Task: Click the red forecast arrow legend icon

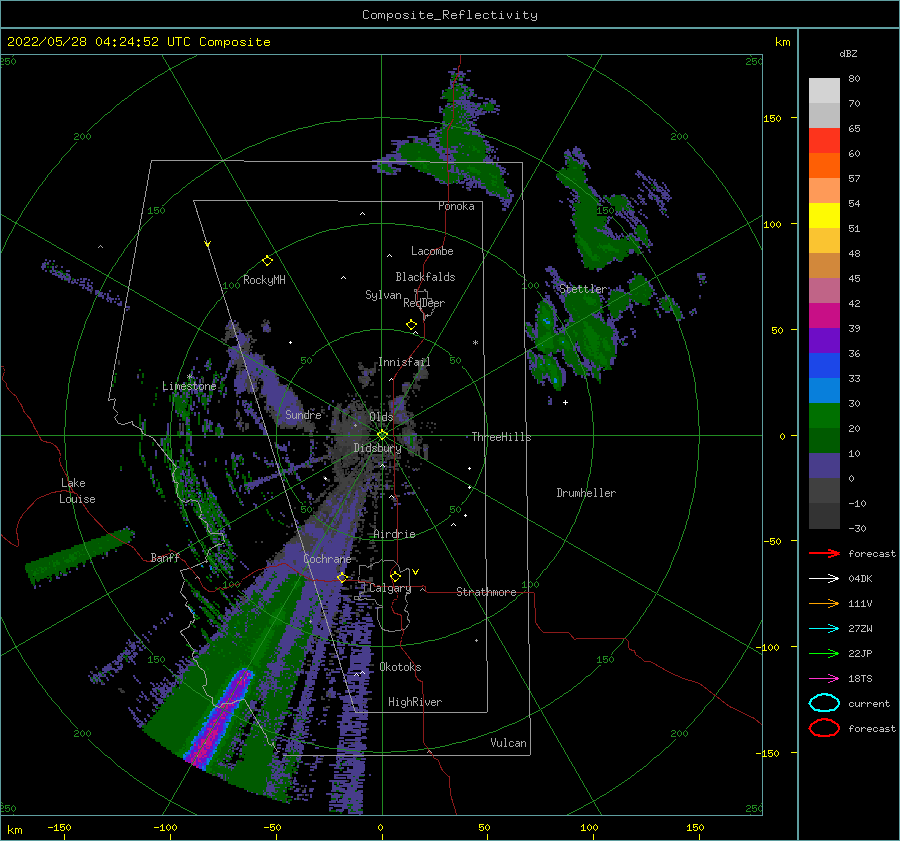Action: point(824,553)
